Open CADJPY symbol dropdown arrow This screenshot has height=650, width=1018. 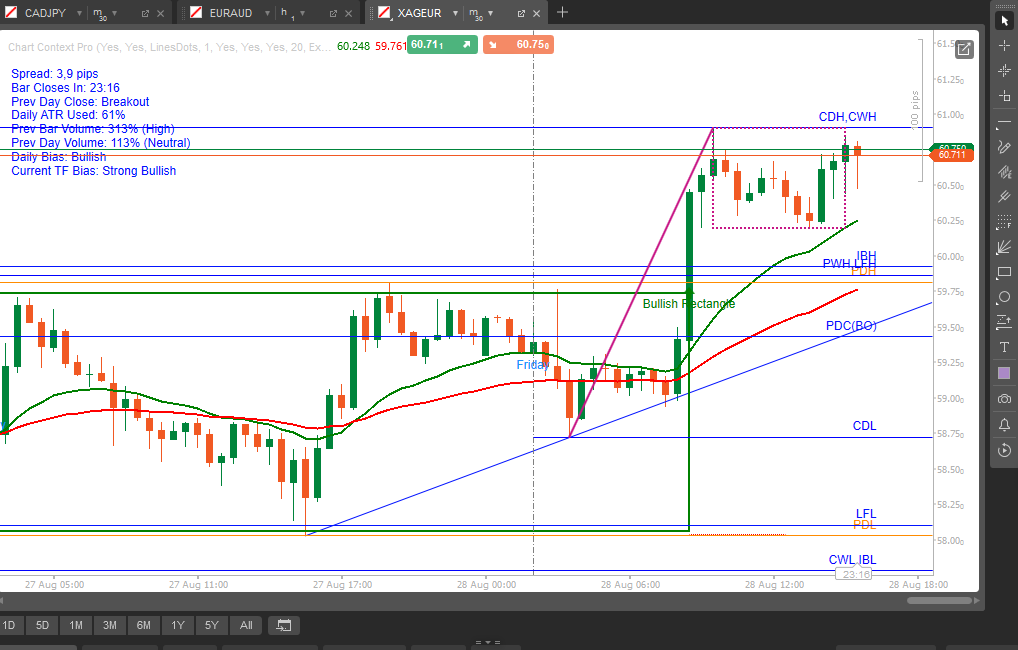pyautogui.click(x=79, y=14)
